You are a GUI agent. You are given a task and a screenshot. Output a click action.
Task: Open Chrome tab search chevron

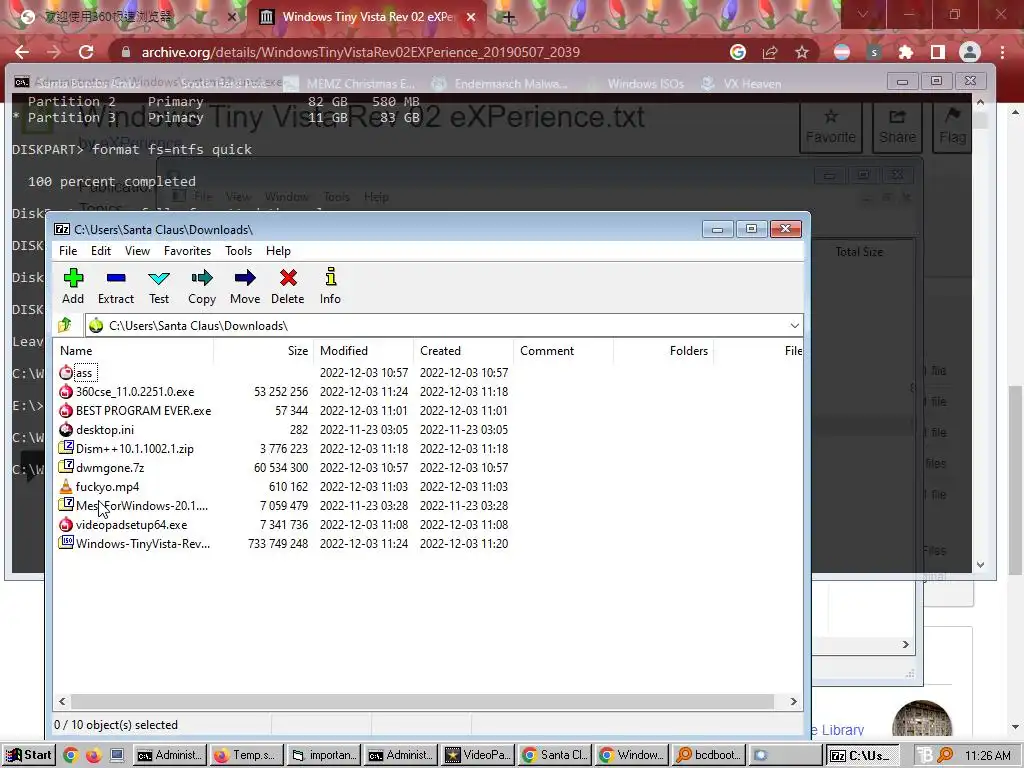click(863, 14)
